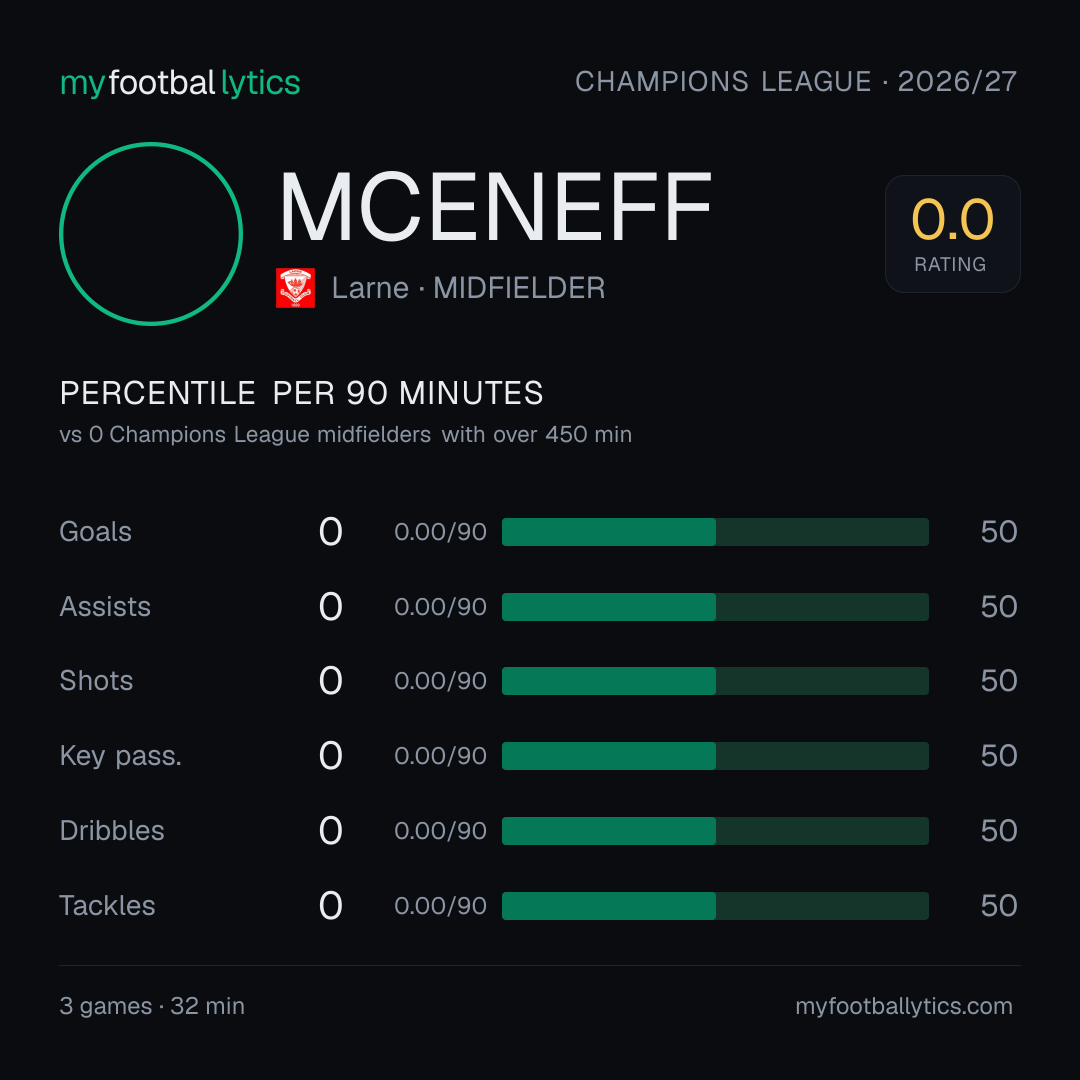The width and height of the screenshot is (1080, 1080).
Task: Click the Key pass. percentile bar
Action: pos(715,756)
